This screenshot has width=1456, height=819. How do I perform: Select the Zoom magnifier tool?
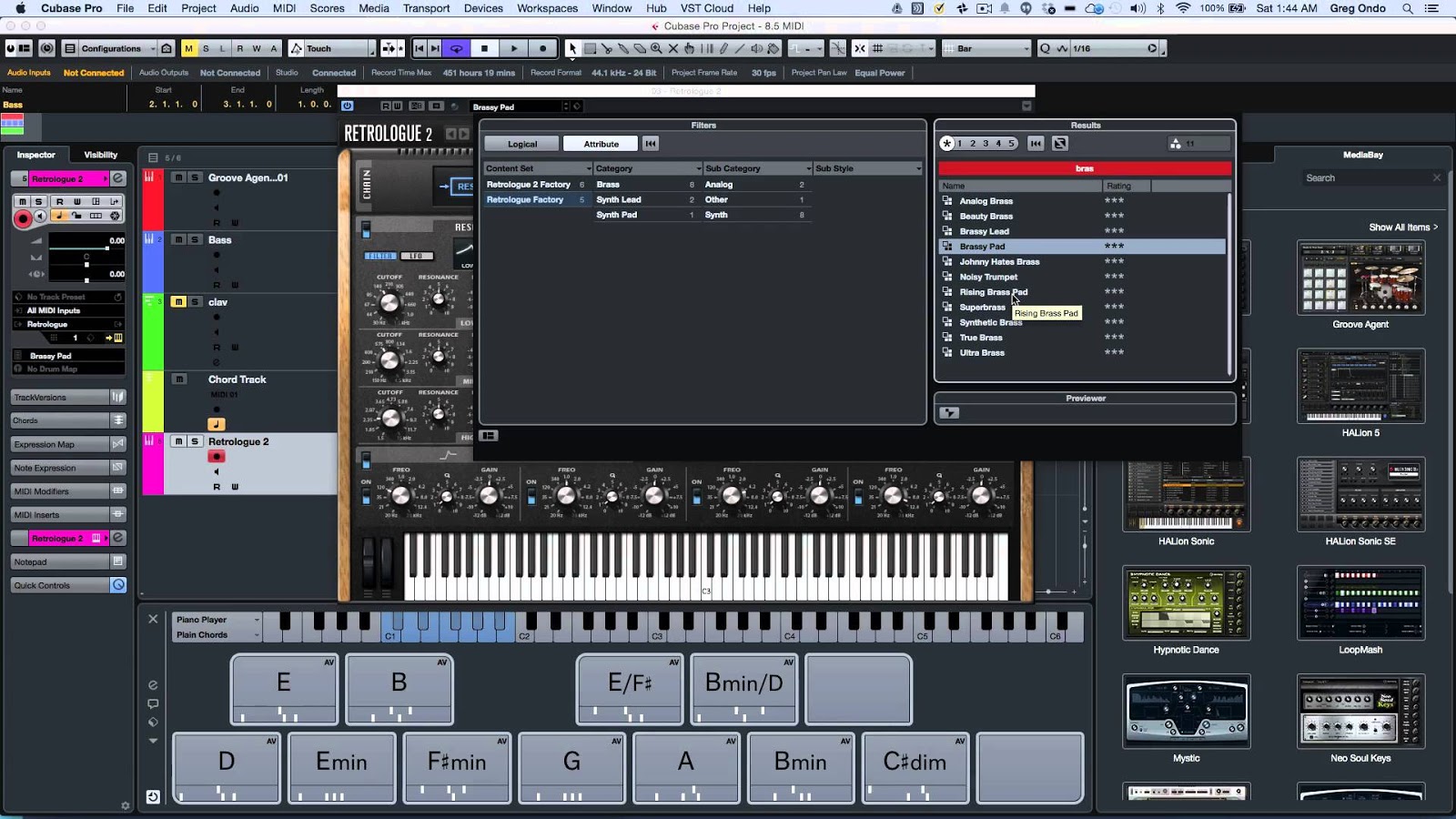[x=657, y=48]
